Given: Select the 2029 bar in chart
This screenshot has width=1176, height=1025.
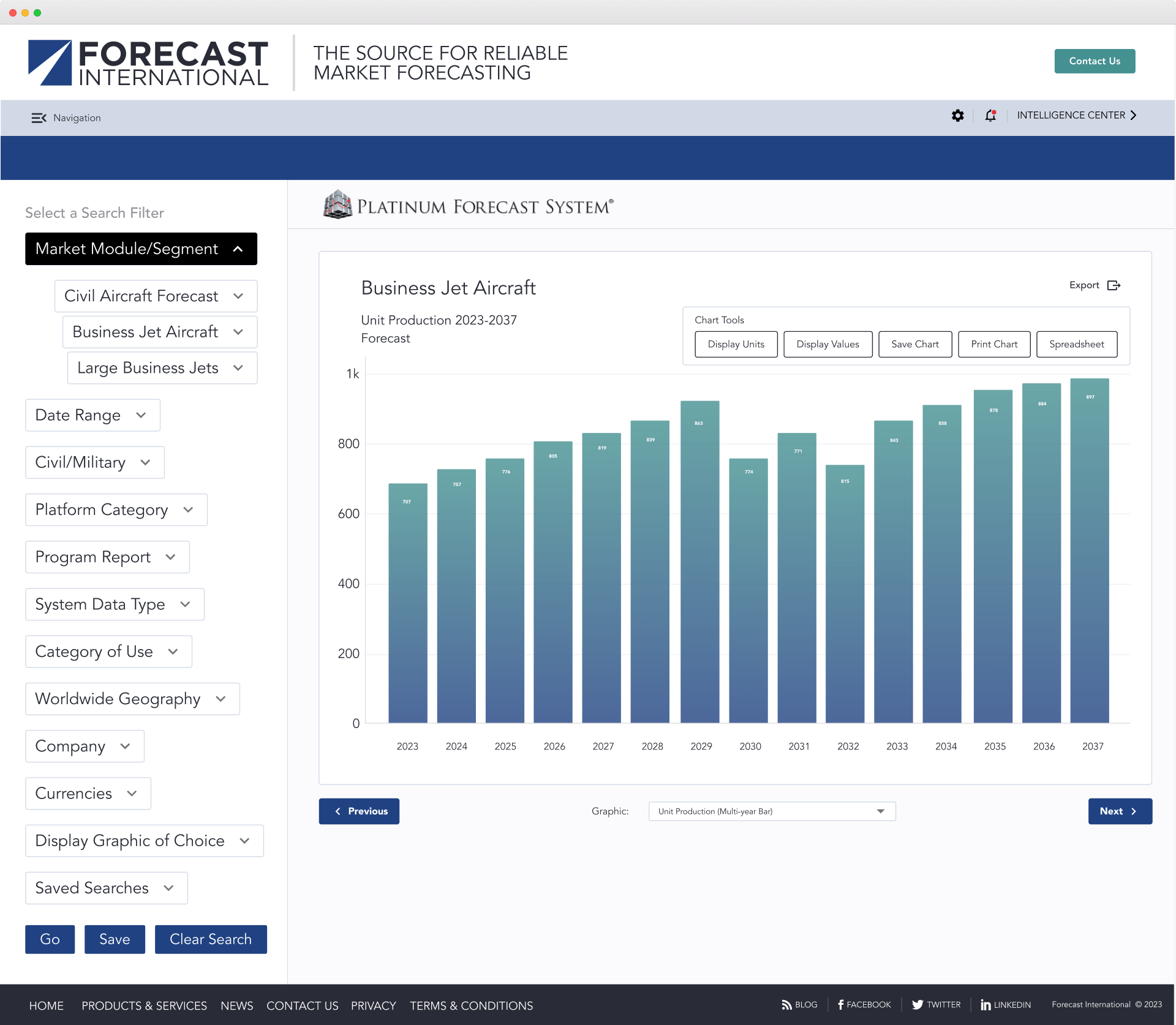Looking at the screenshot, I should coord(700,562).
